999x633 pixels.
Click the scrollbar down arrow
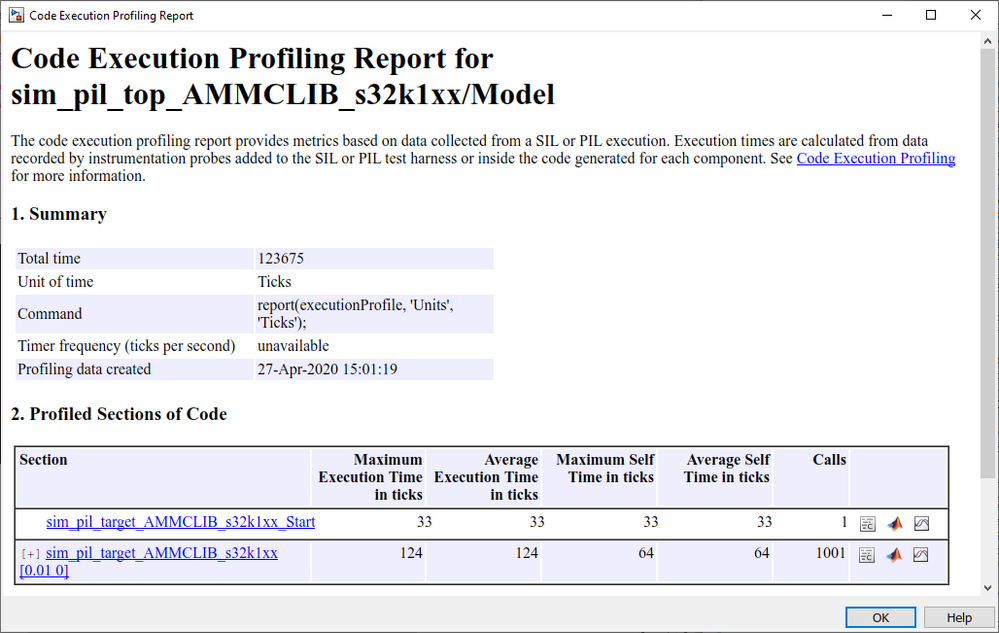tap(988, 588)
